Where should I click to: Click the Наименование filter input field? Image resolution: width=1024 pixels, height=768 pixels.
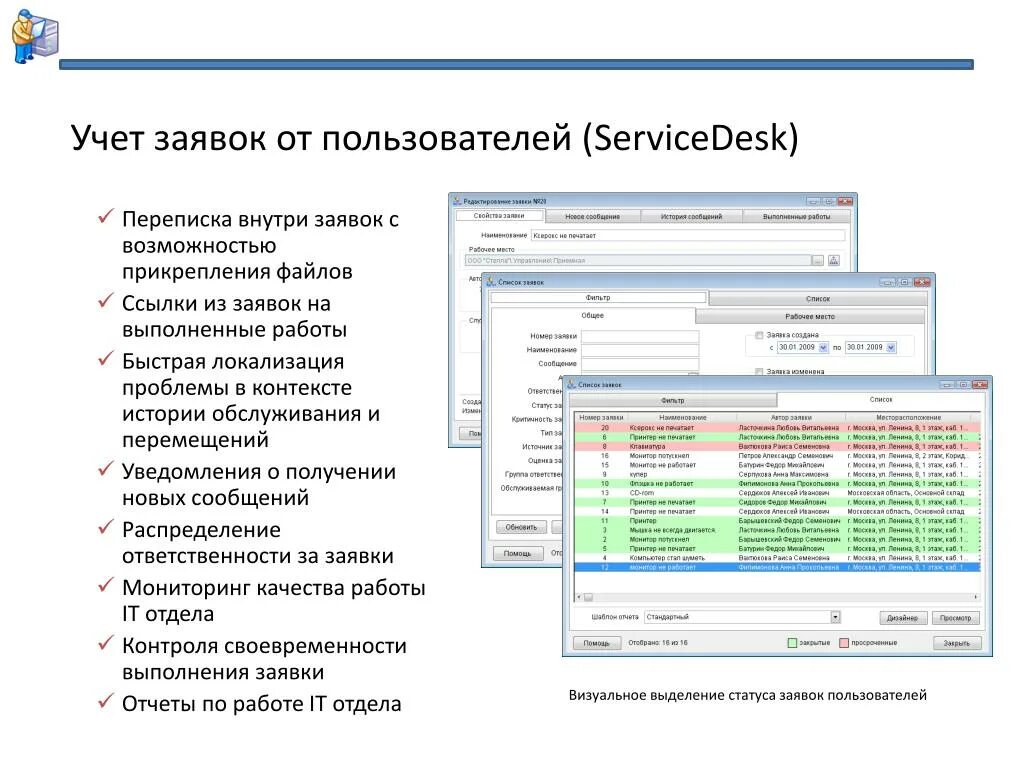(x=640, y=350)
